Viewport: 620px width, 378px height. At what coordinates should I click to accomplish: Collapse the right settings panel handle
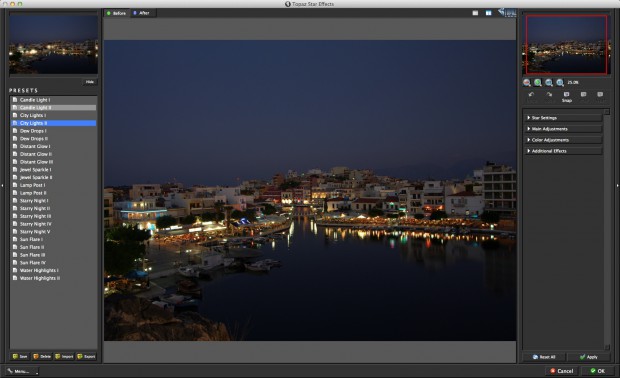pyautogui.click(x=618, y=185)
